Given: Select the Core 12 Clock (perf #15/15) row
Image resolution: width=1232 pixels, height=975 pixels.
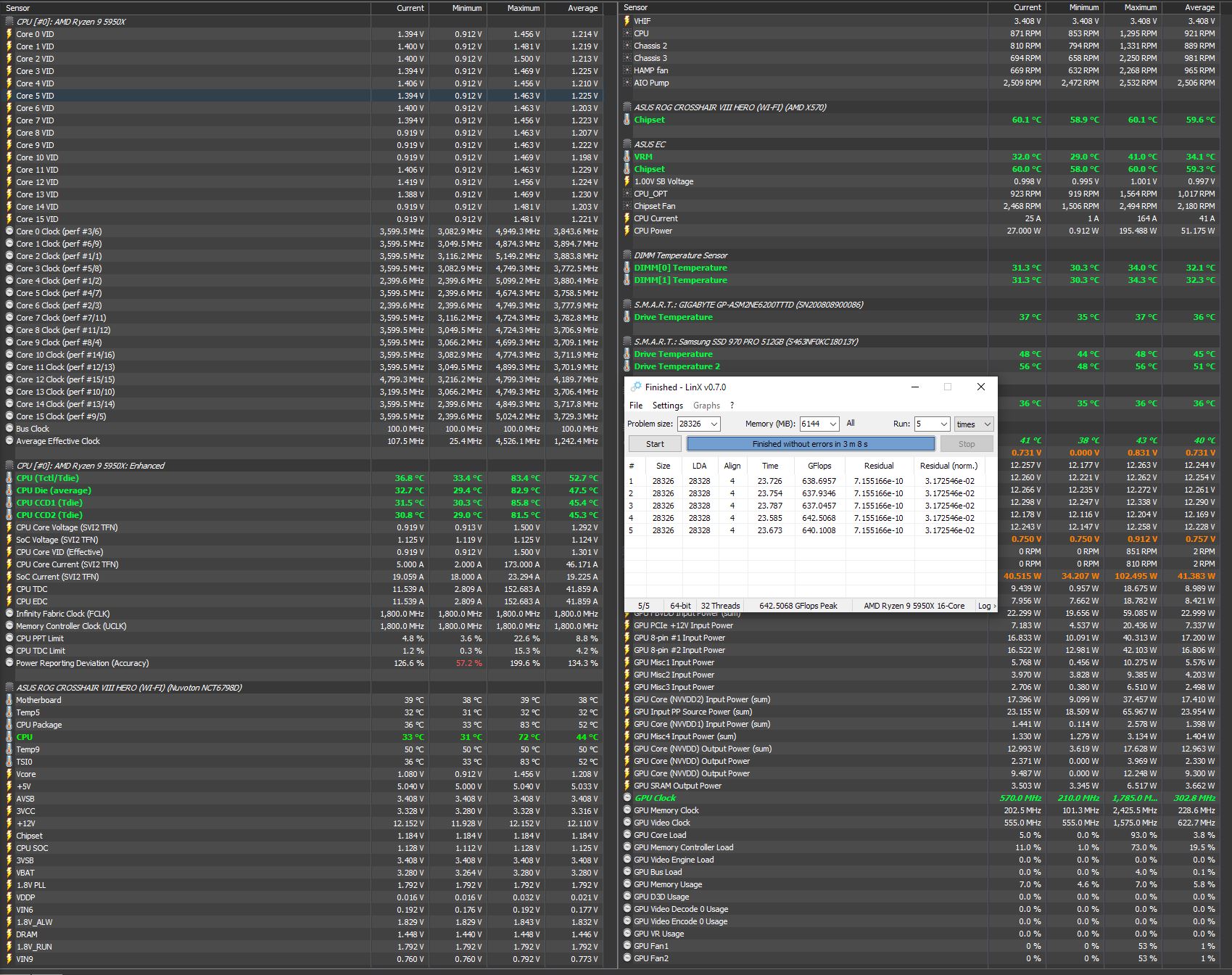Looking at the screenshot, I should (302, 379).
